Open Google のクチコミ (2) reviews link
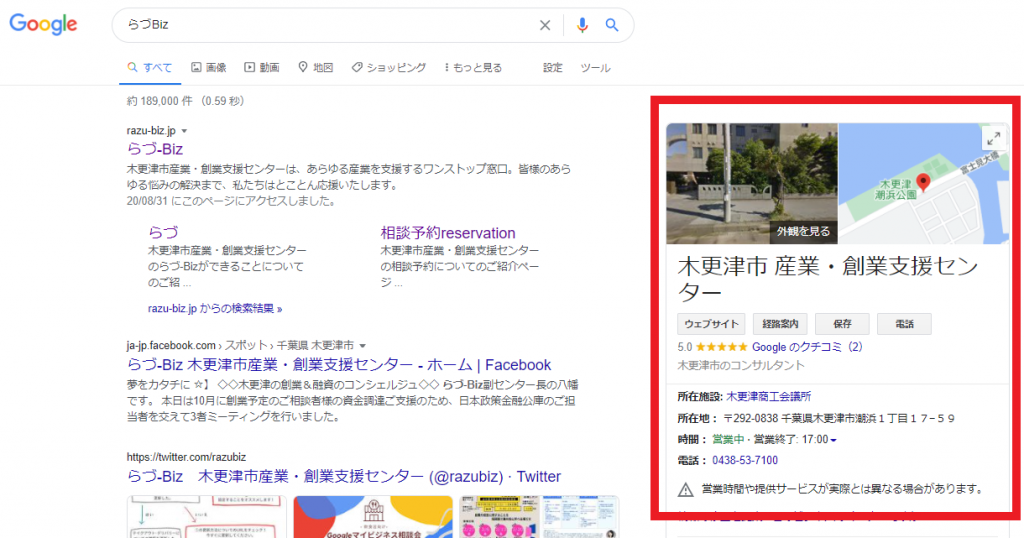The image size is (1024, 538). click(807, 347)
